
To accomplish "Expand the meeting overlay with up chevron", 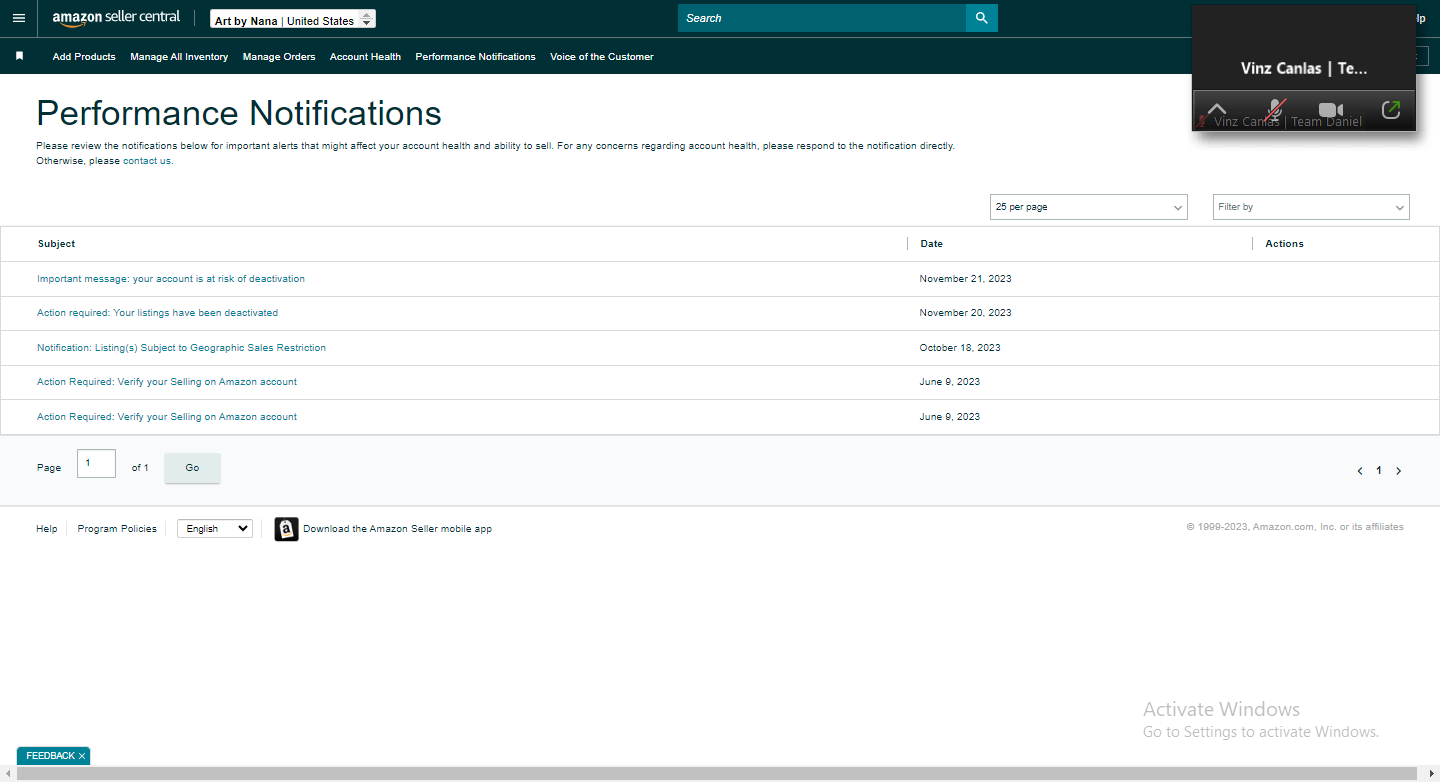I will coord(1216,110).
